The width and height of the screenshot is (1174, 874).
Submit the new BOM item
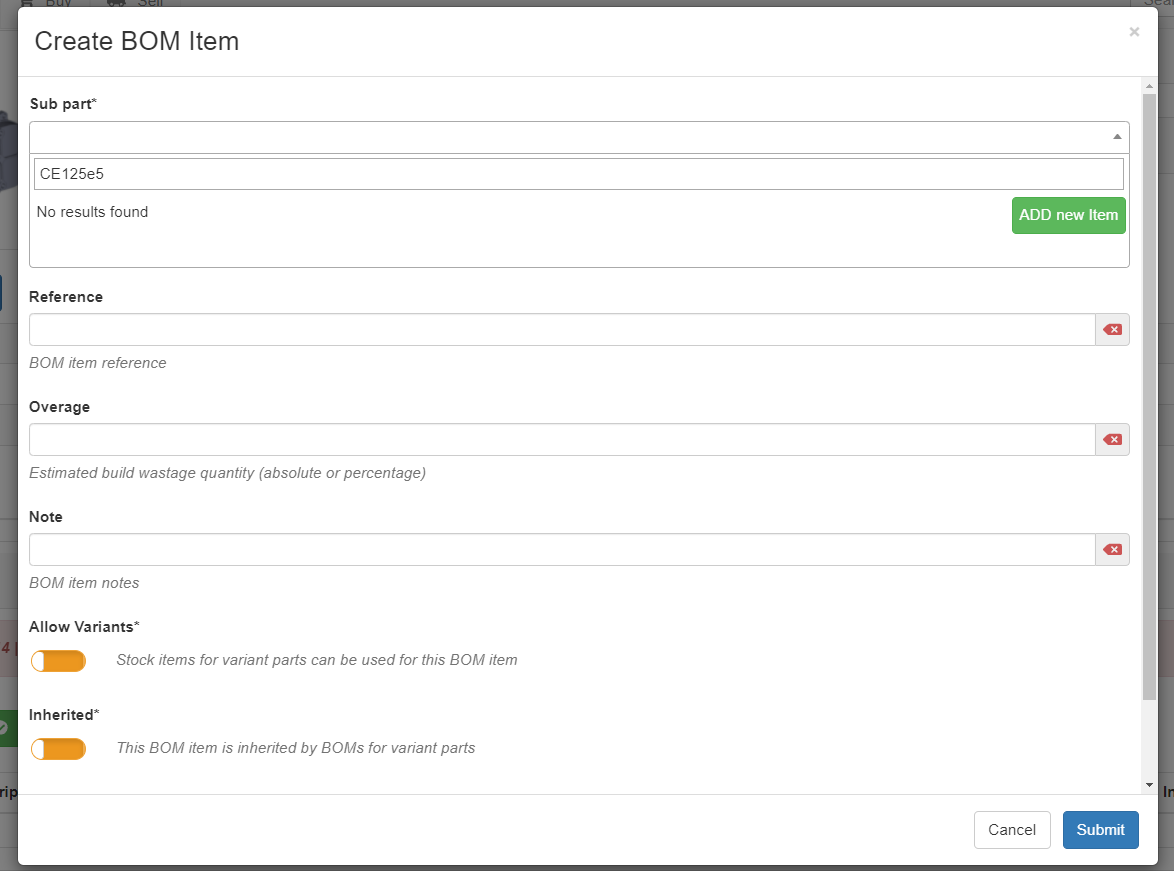pyautogui.click(x=1100, y=829)
